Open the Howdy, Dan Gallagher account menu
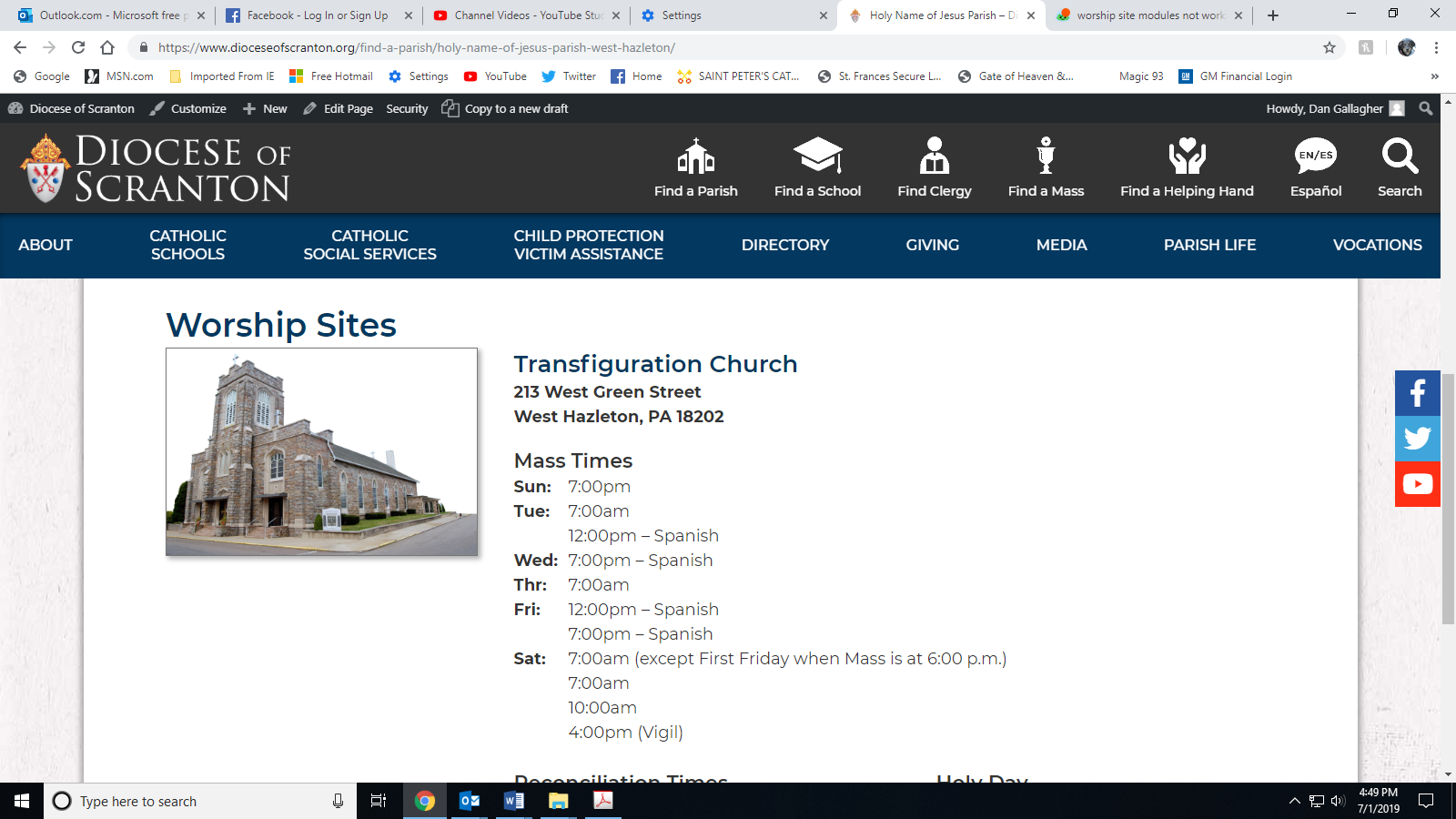 click(x=1334, y=108)
